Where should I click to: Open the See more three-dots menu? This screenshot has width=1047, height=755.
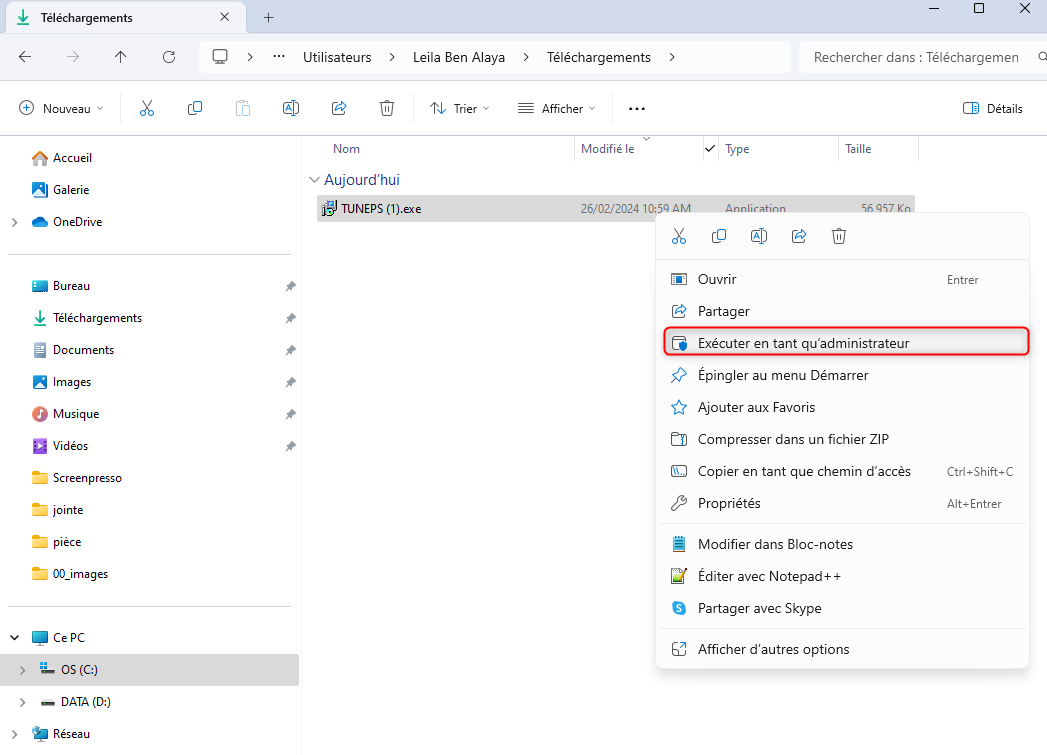637,108
